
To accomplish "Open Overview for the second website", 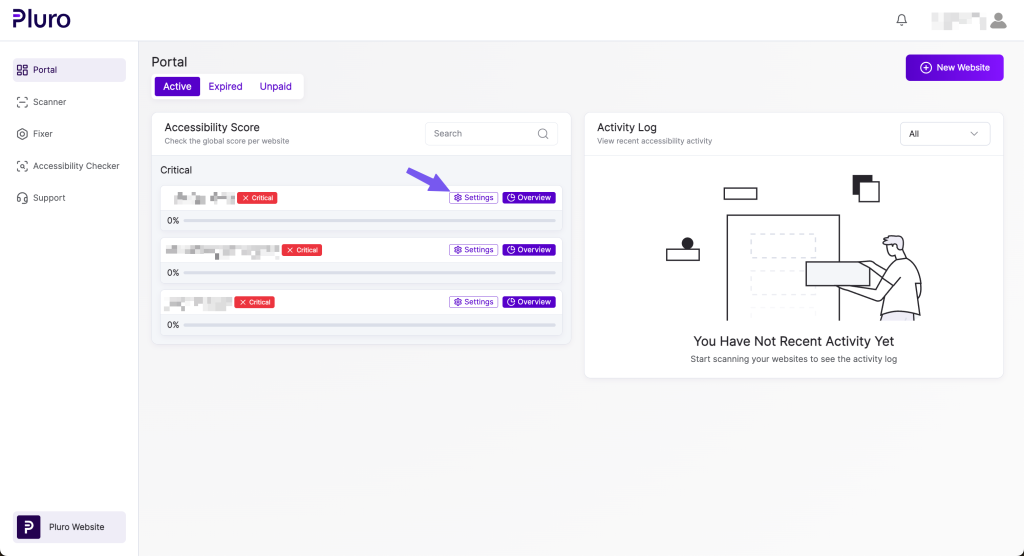I will pyautogui.click(x=528, y=250).
